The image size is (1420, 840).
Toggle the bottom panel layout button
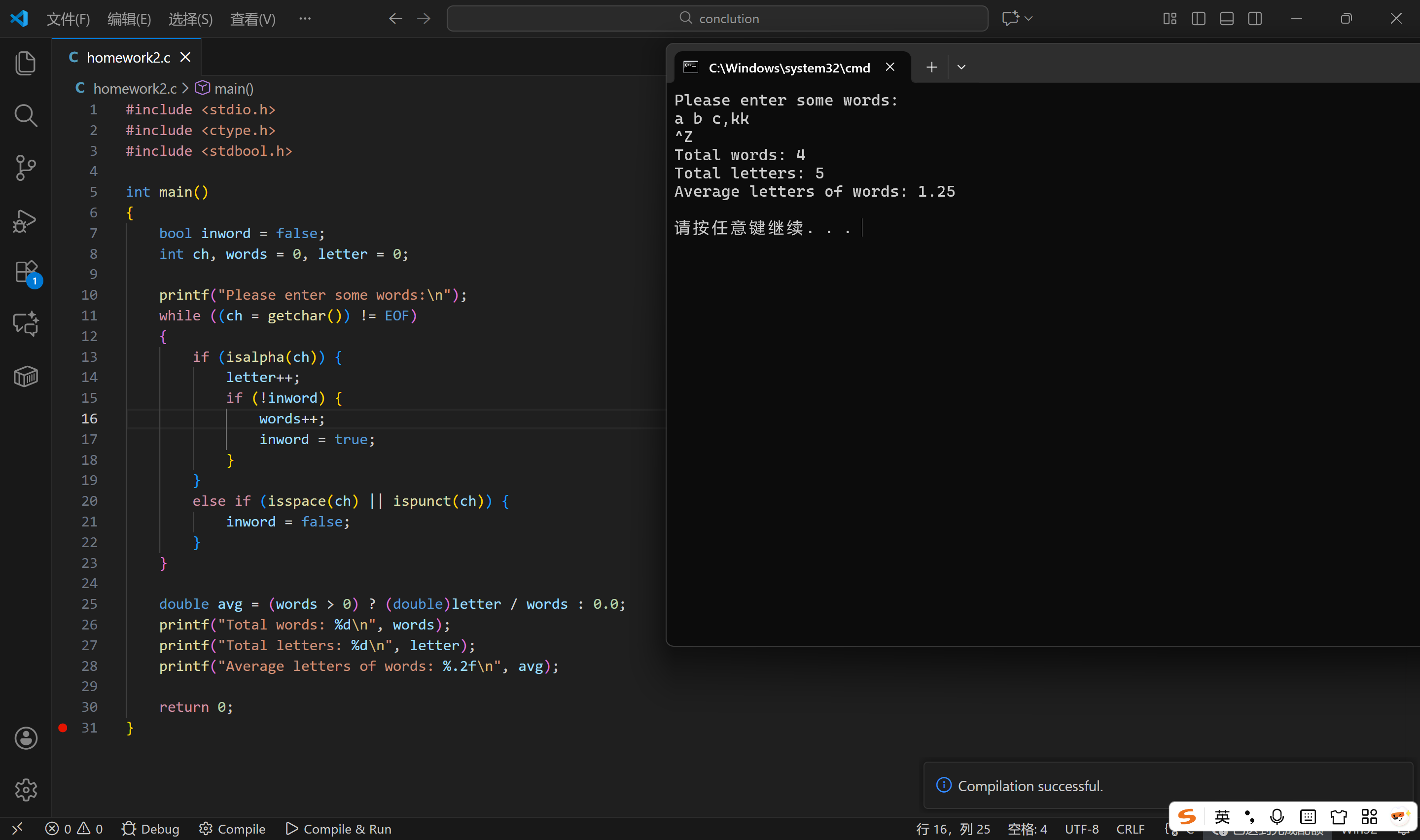1226,19
